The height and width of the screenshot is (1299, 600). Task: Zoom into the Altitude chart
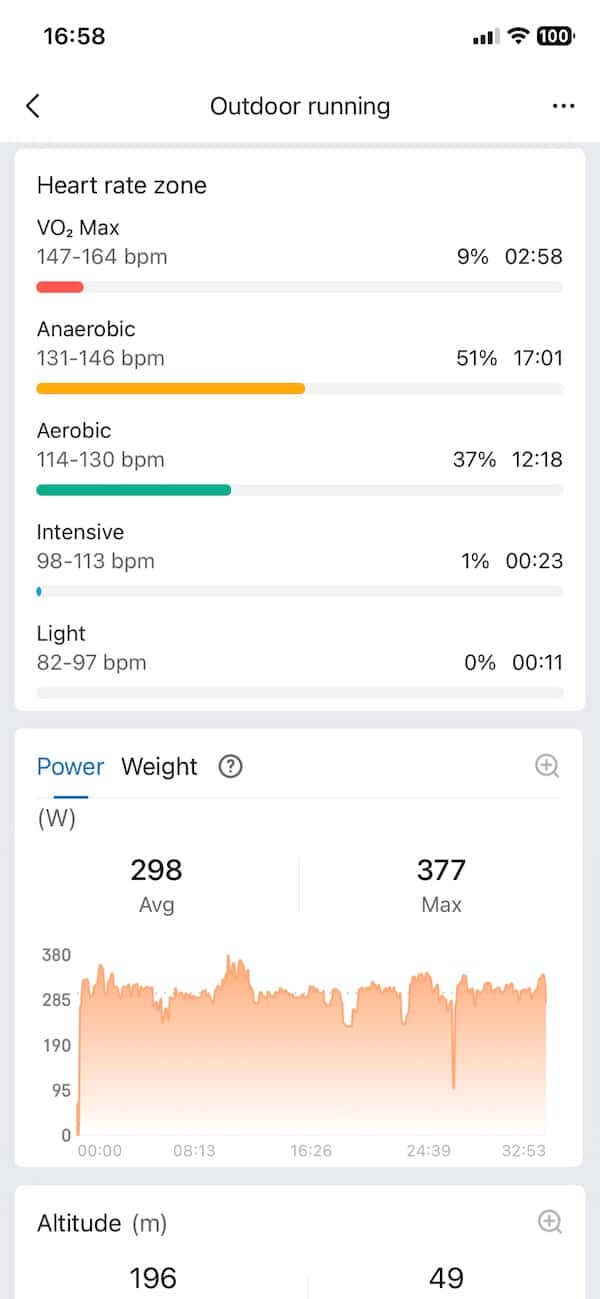550,1221
